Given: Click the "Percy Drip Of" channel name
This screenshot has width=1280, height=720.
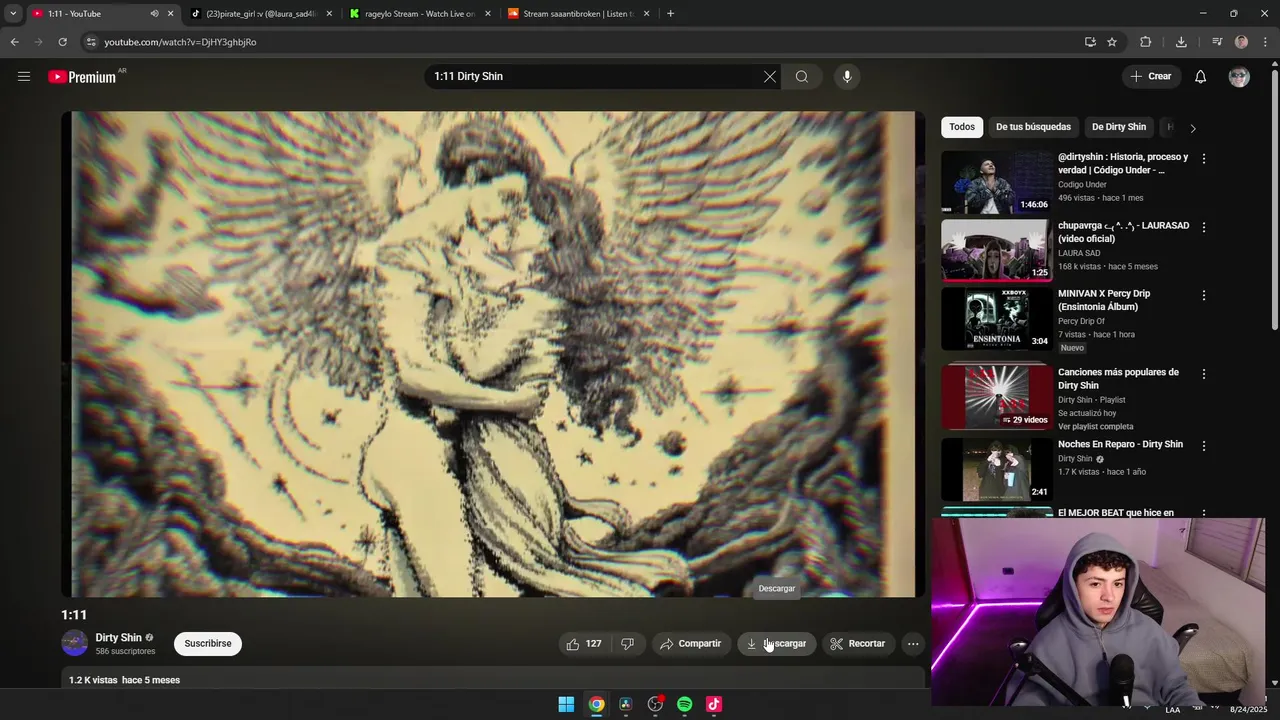Looking at the screenshot, I should [1082, 321].
